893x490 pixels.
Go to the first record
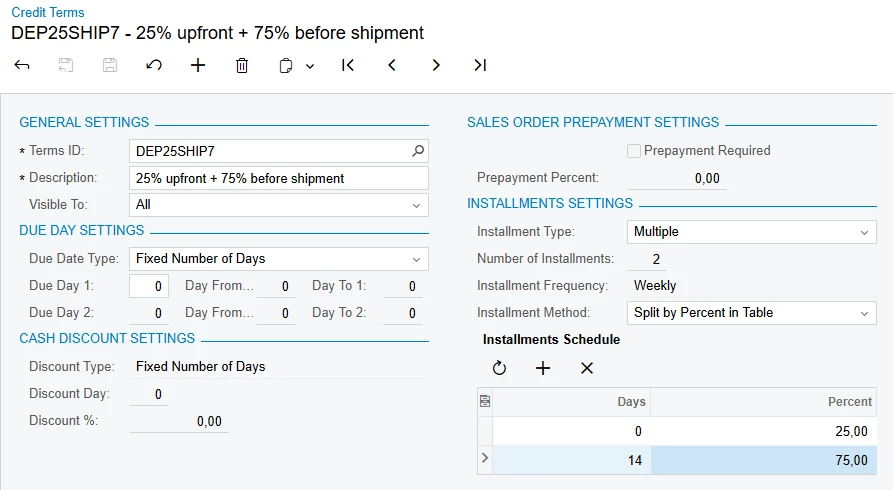[348, 65]
